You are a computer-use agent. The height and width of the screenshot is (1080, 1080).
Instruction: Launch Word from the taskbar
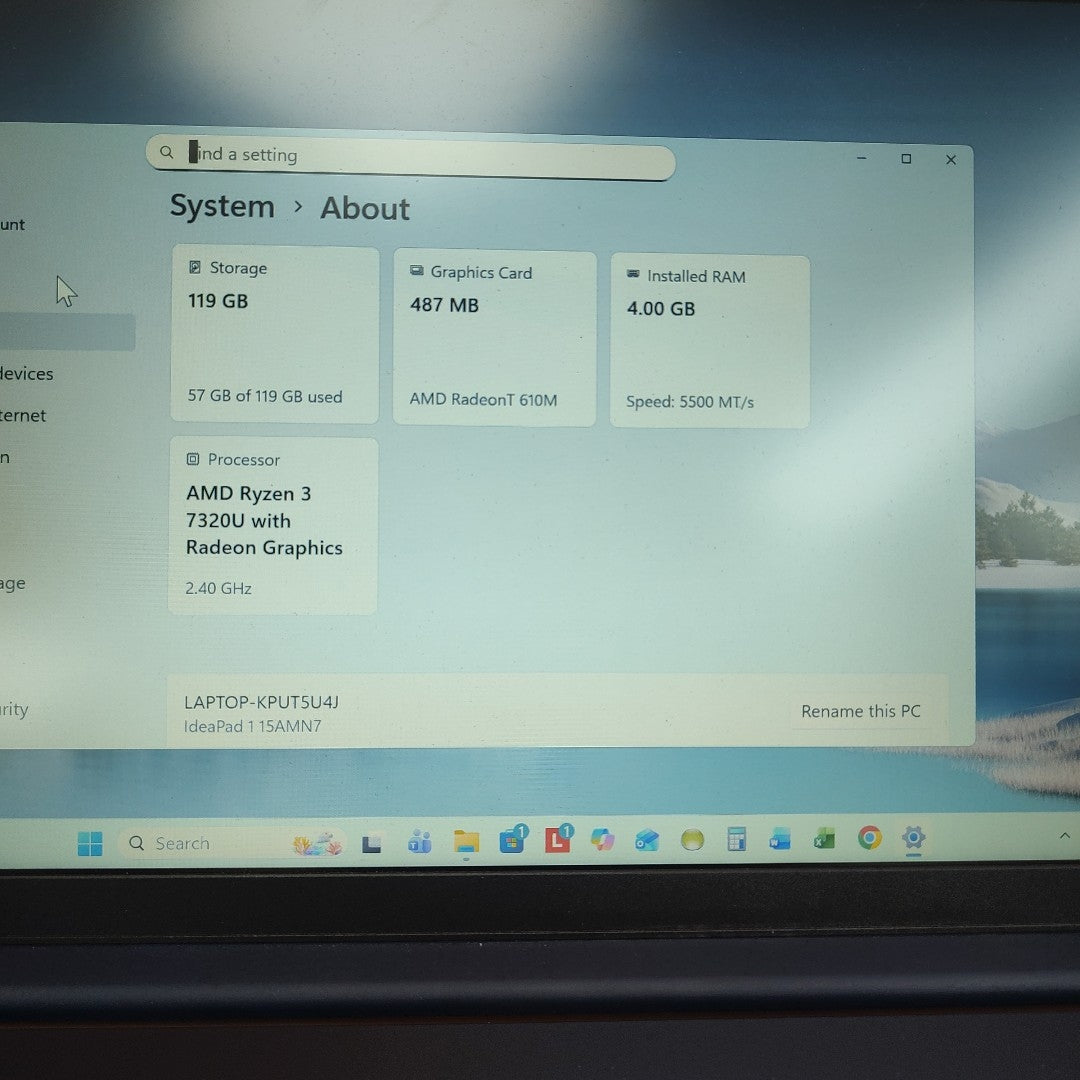[780, 839]
